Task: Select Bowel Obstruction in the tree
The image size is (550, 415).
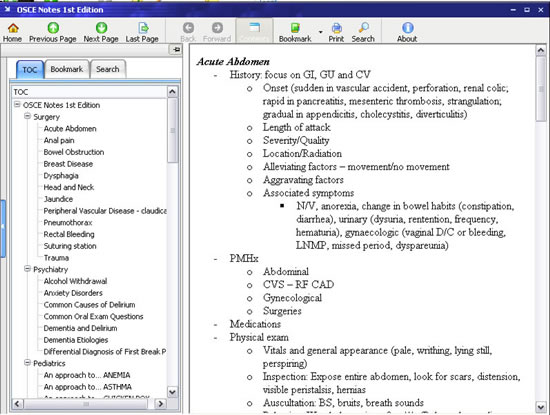Action: (74, 152)
